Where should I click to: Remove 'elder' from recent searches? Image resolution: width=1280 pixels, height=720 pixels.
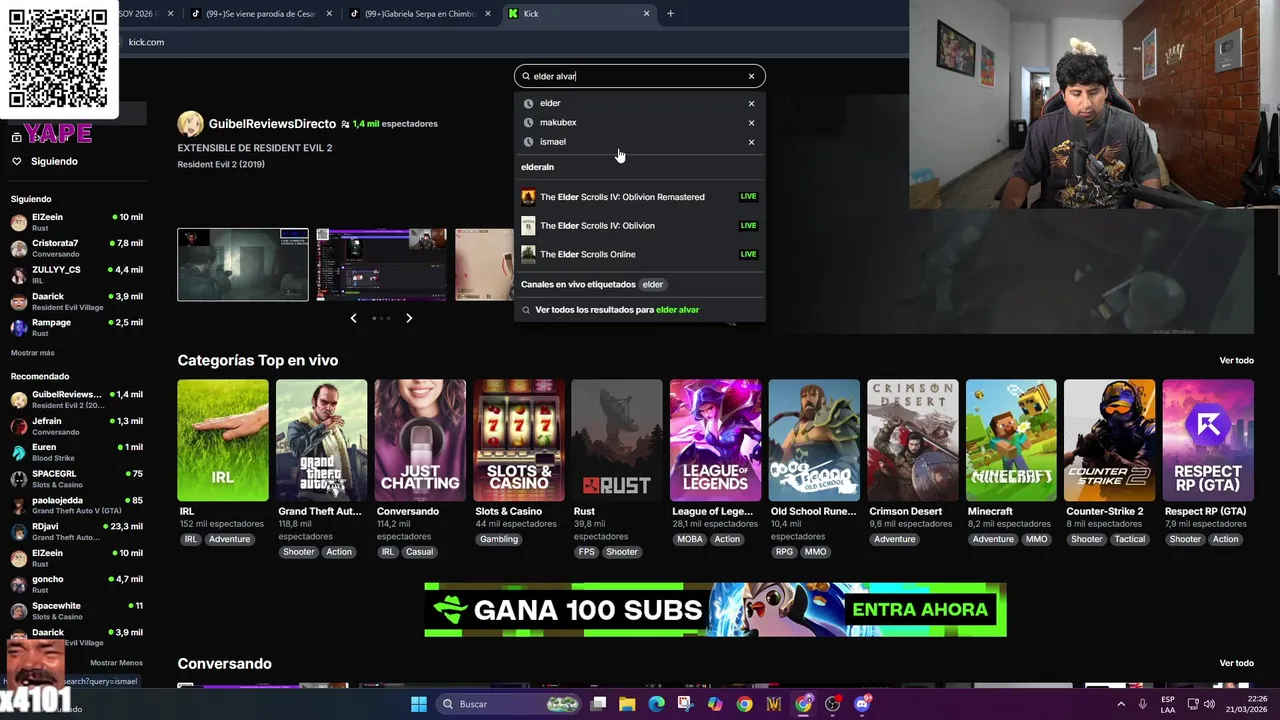click(x=751, y=103)
